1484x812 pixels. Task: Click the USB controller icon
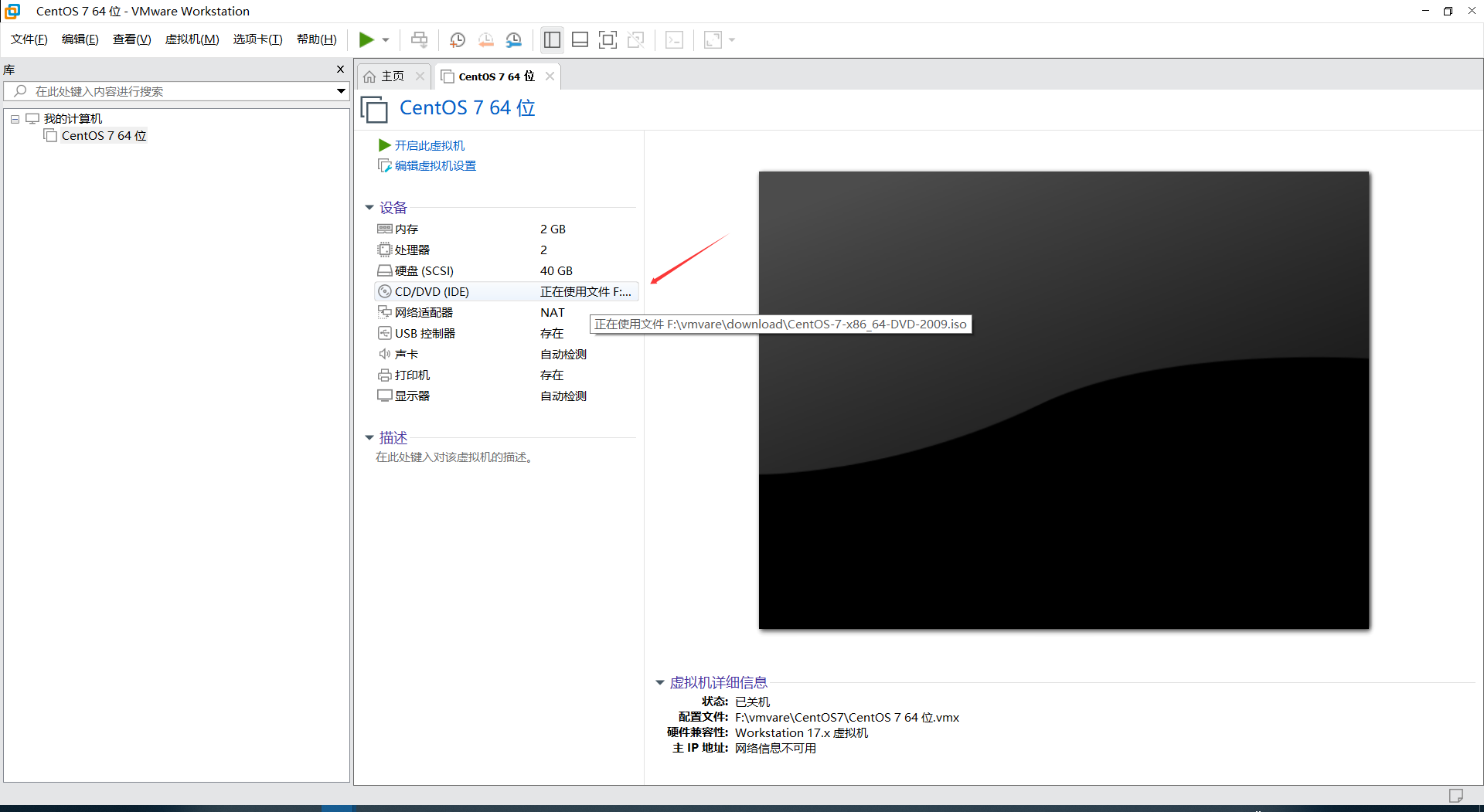coord(385,333)
